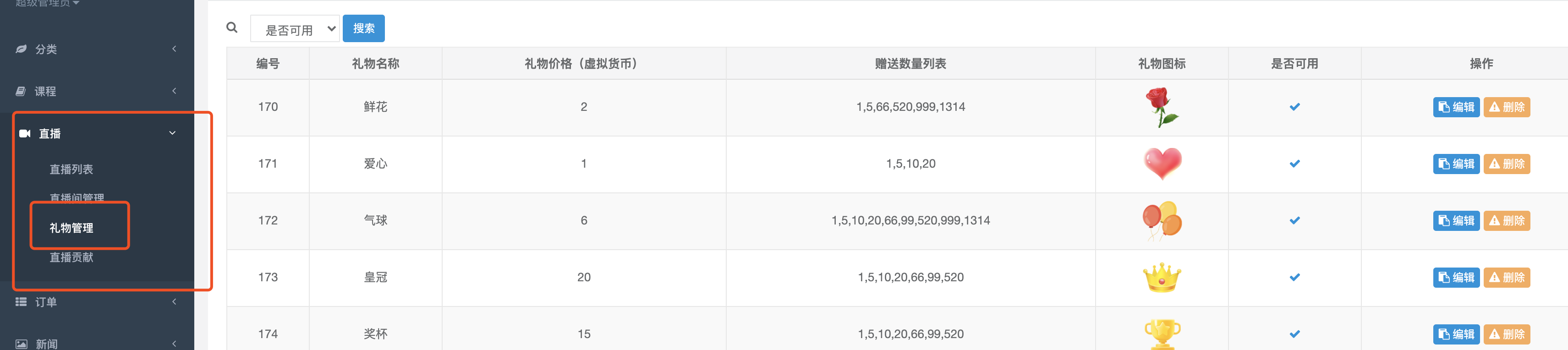This screenshot has height=350, width=1568.
Task: Open 礼物管理 in the sidebar
Action: (71, 228)
